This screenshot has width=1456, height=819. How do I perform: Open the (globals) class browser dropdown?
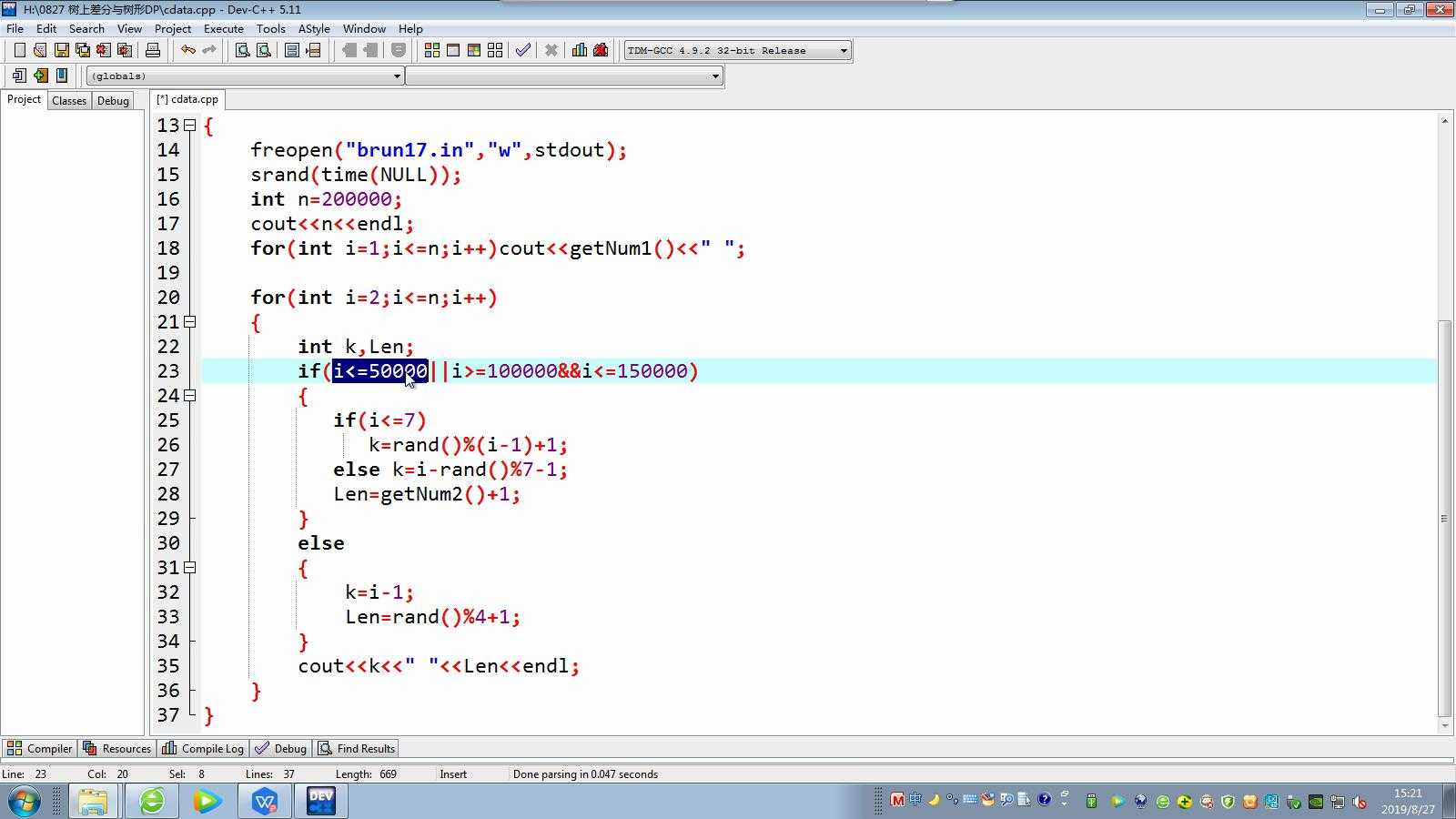245,76
